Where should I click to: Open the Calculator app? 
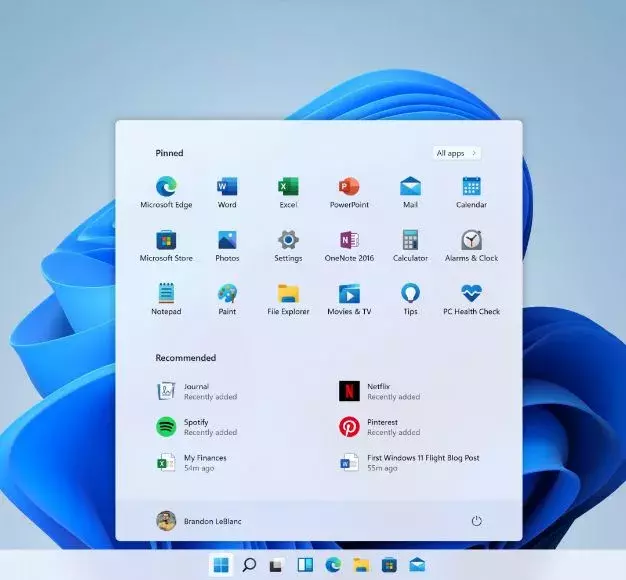[x=410, y=245]
